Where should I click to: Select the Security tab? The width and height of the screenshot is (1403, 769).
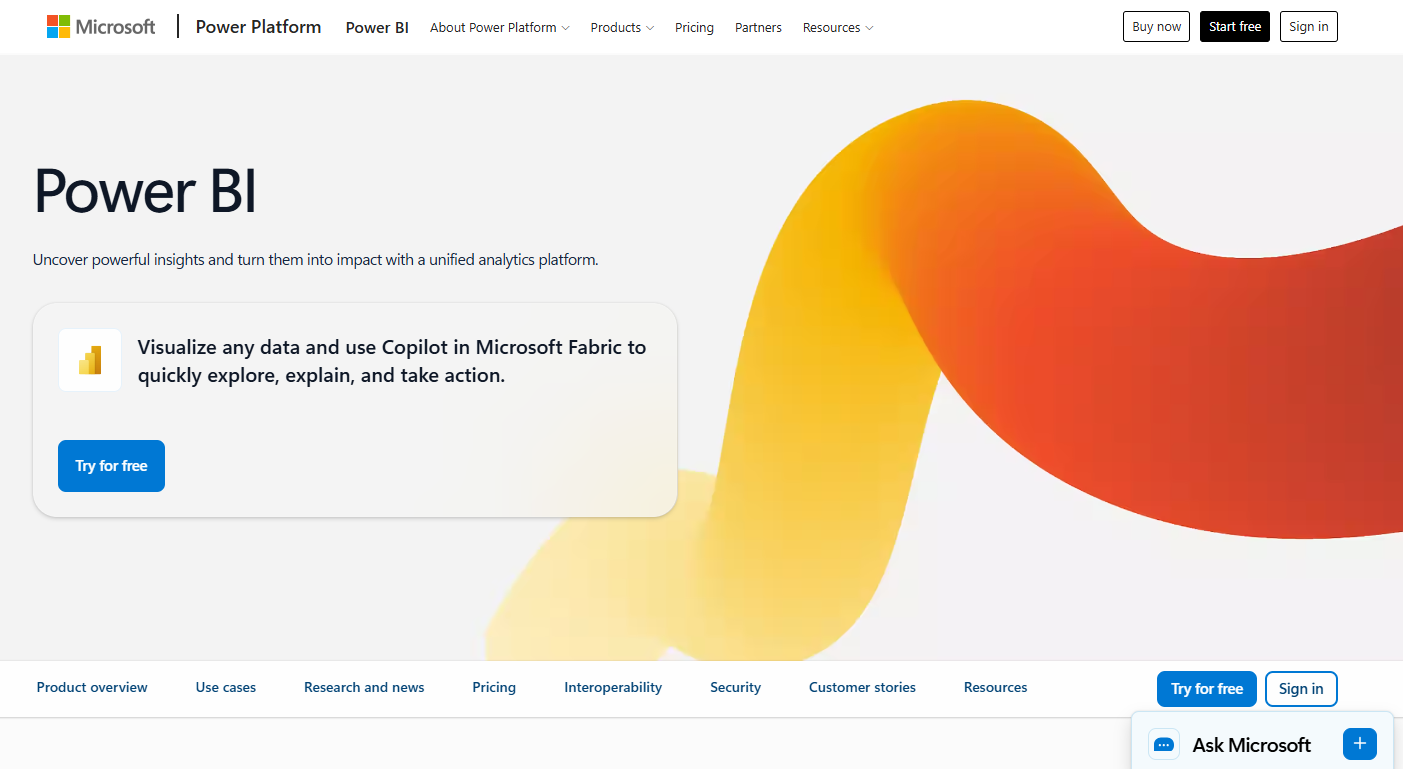pos(735,687)
